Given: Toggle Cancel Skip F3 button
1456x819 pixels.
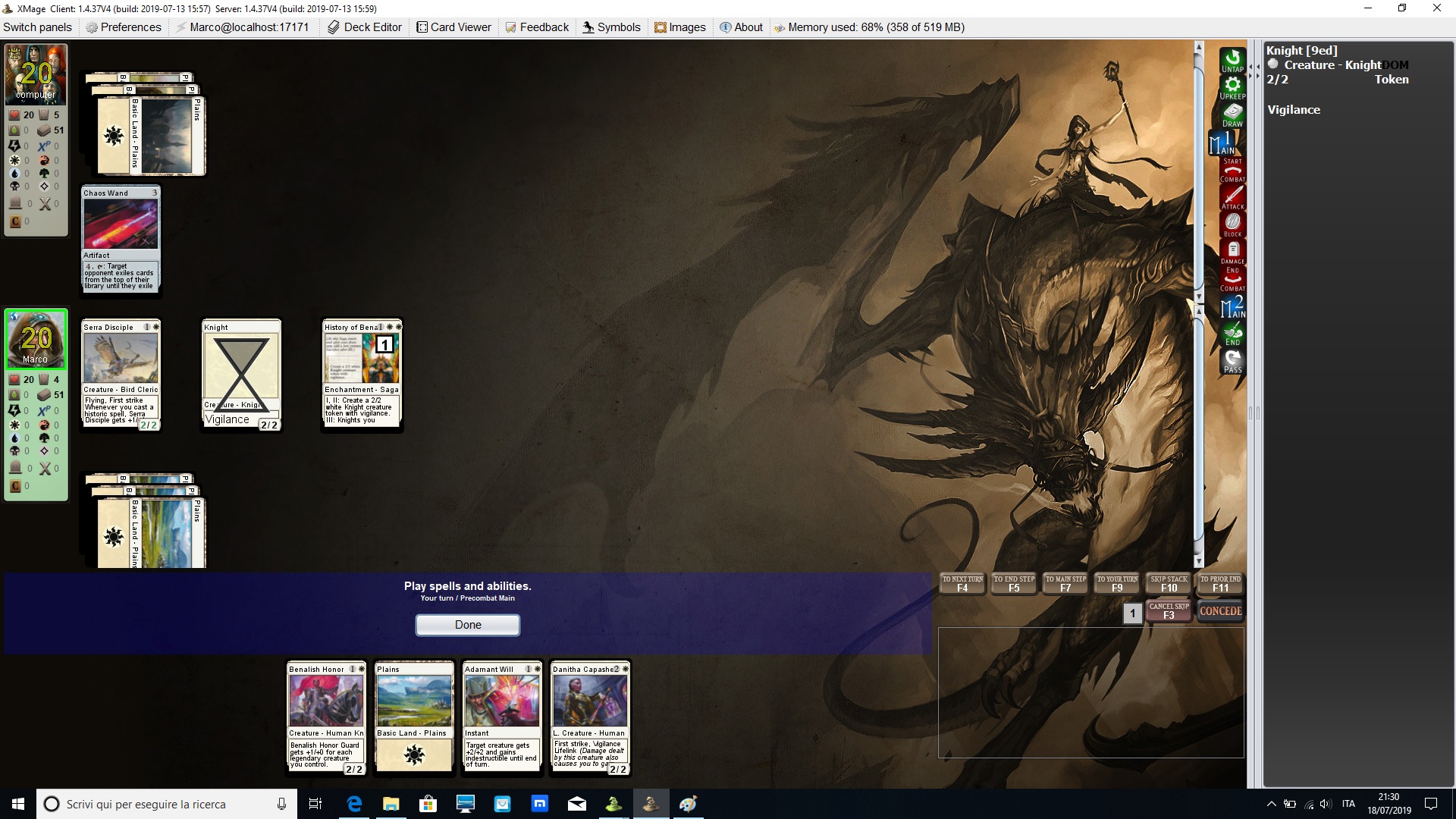Looking at the screenshot, I should click(x=1169, y=610).
